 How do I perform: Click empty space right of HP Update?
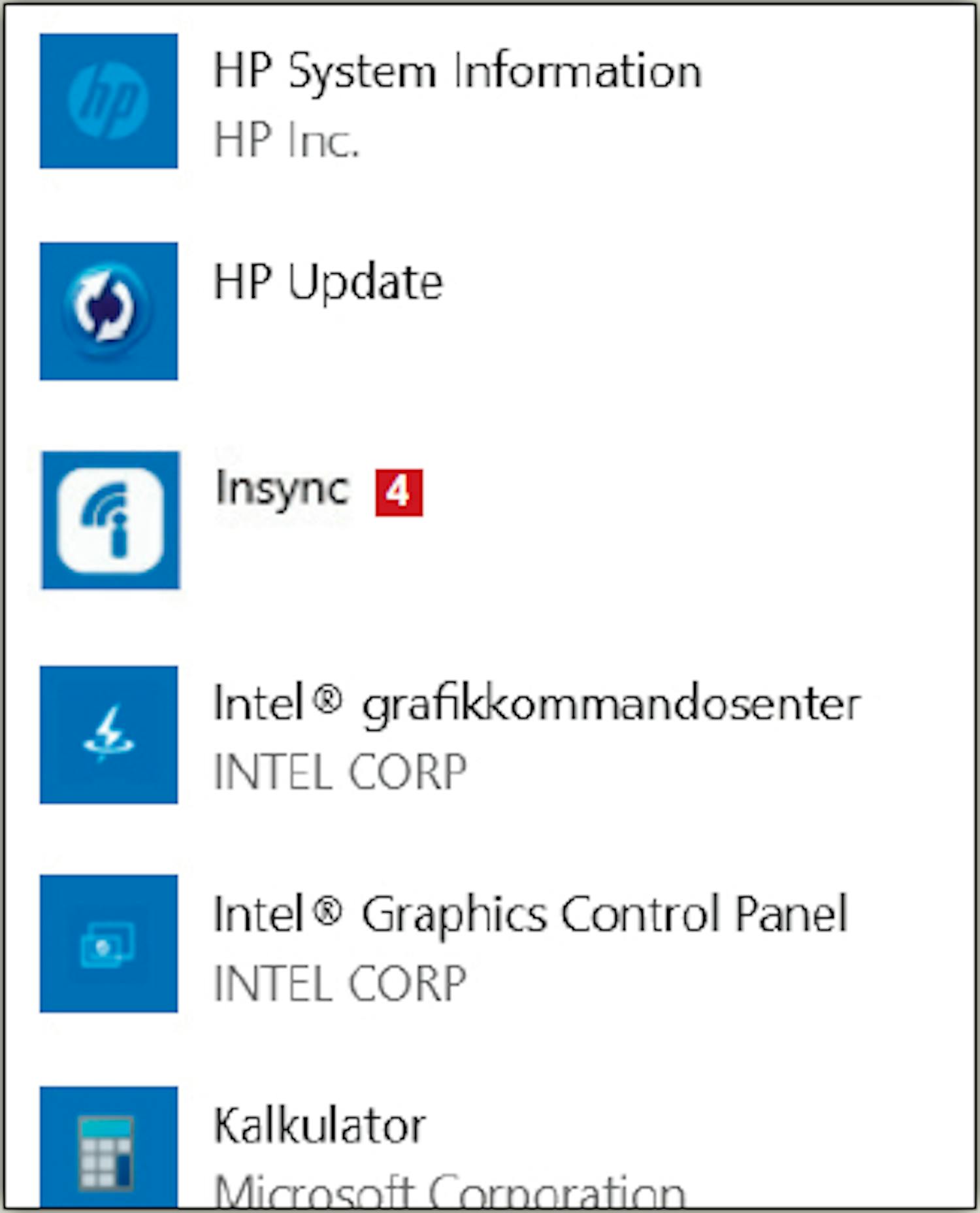point(706,311)
